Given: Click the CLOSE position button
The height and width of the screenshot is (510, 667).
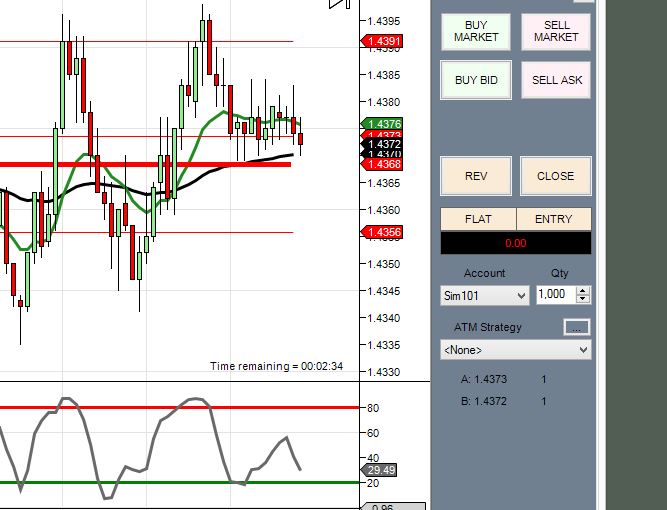Looking at the screenshot, I should pos(556,176).
